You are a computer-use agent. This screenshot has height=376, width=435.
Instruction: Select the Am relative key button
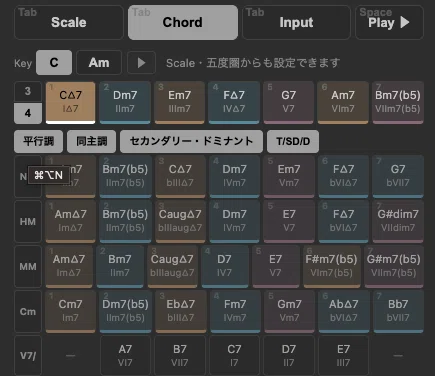coord(99,62)
